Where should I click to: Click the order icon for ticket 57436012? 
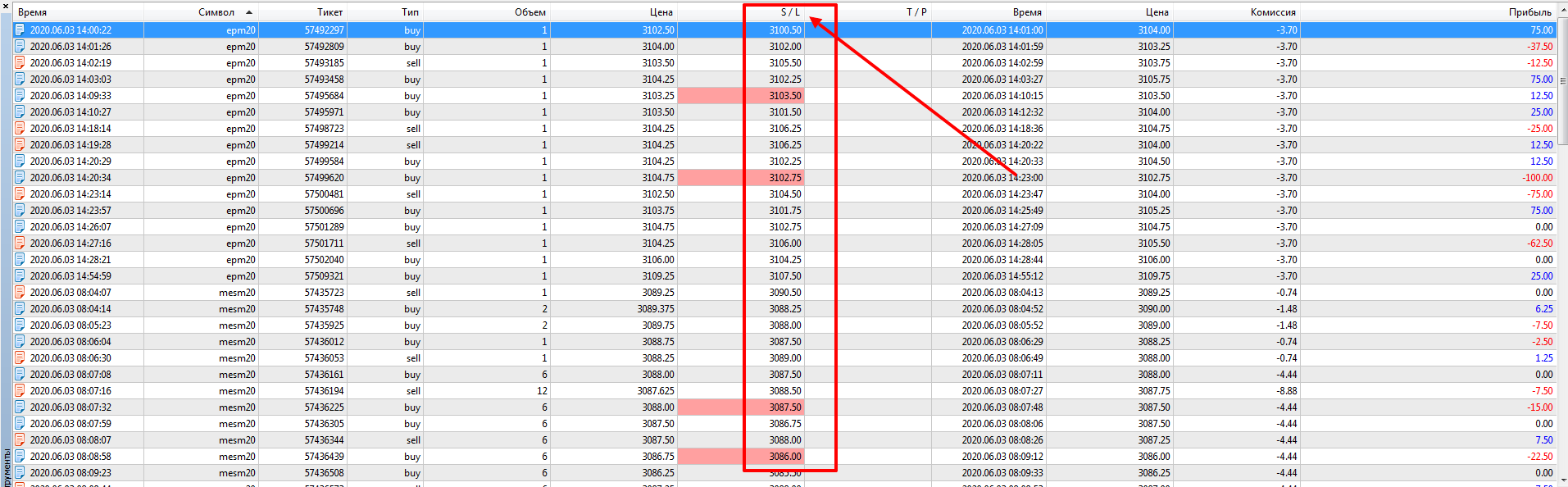[20, 342]
